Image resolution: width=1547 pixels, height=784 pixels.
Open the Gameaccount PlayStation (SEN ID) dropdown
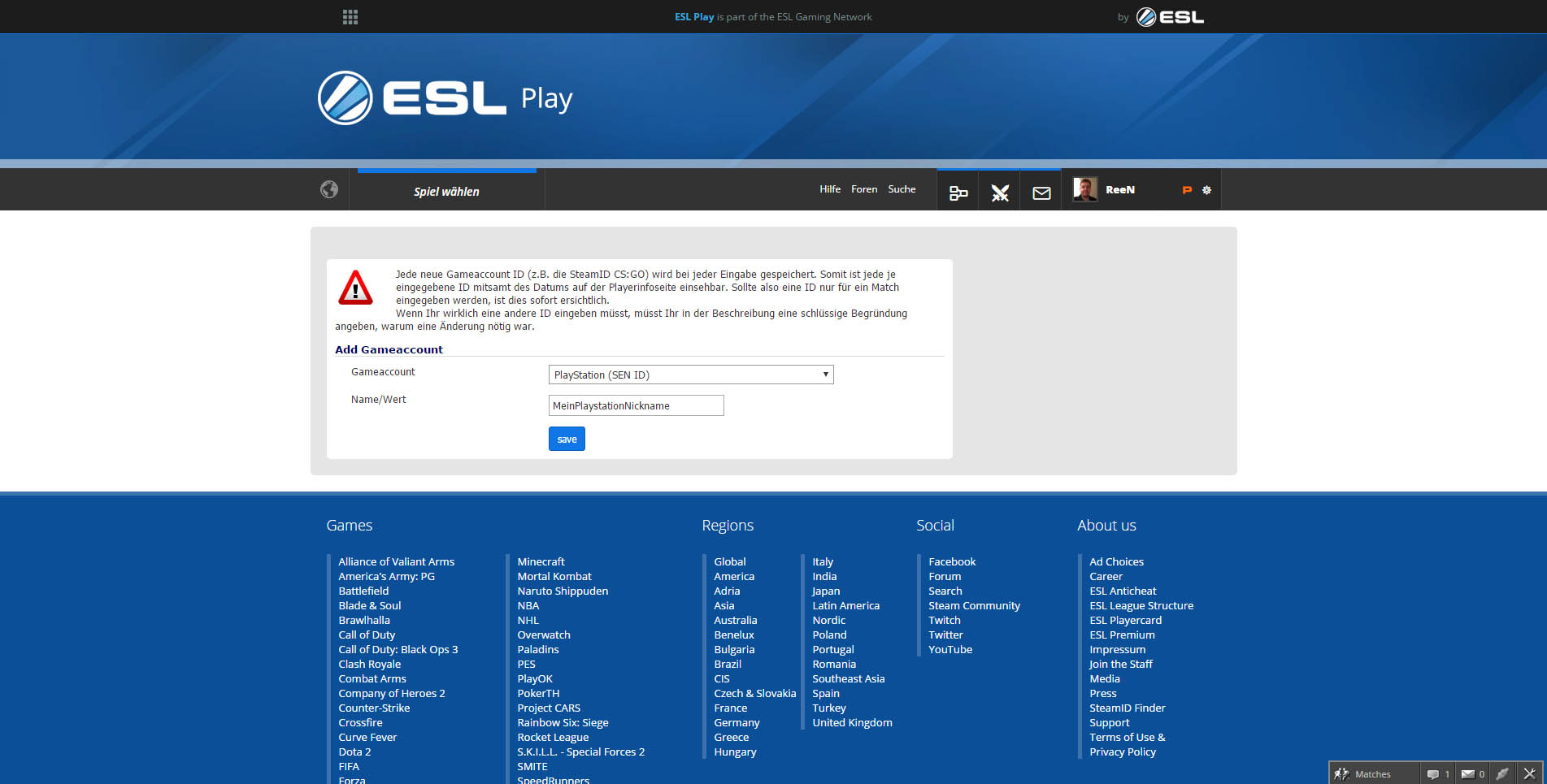[x=691, y=375]
